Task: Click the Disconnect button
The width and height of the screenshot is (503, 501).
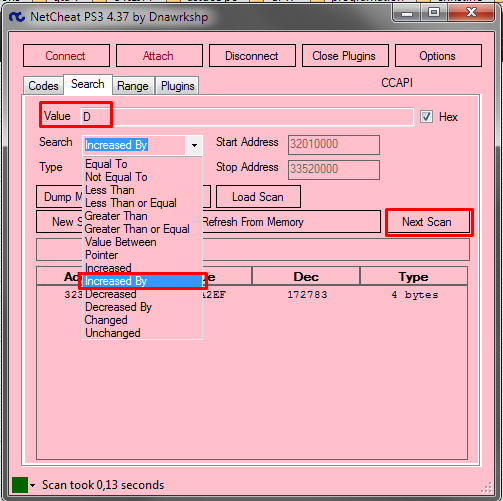Action: pos(252,56)
